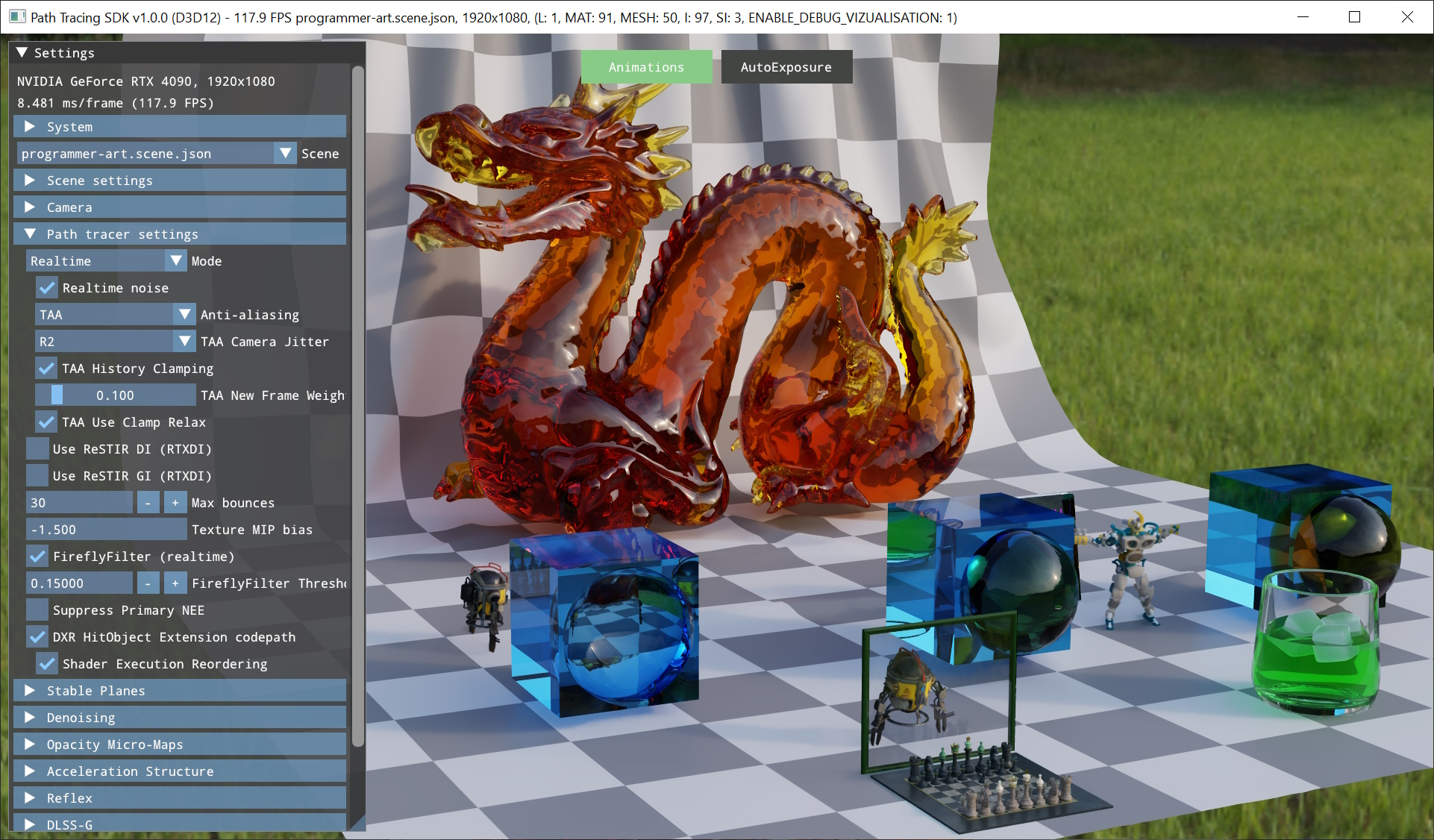Enable Use ReSTIR DI (RTXDI) checkbox
This screenshot has width=1434, height=840.
[x=37, y=449]
